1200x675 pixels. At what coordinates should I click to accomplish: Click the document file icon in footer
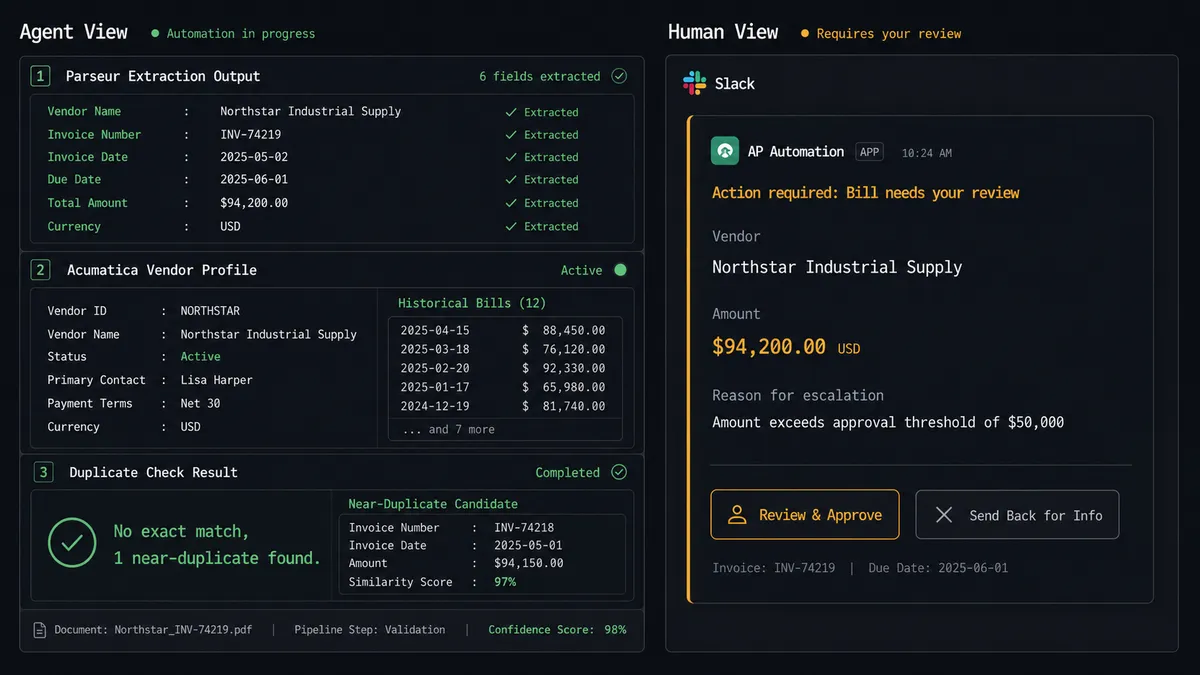[x=40, y=630]
